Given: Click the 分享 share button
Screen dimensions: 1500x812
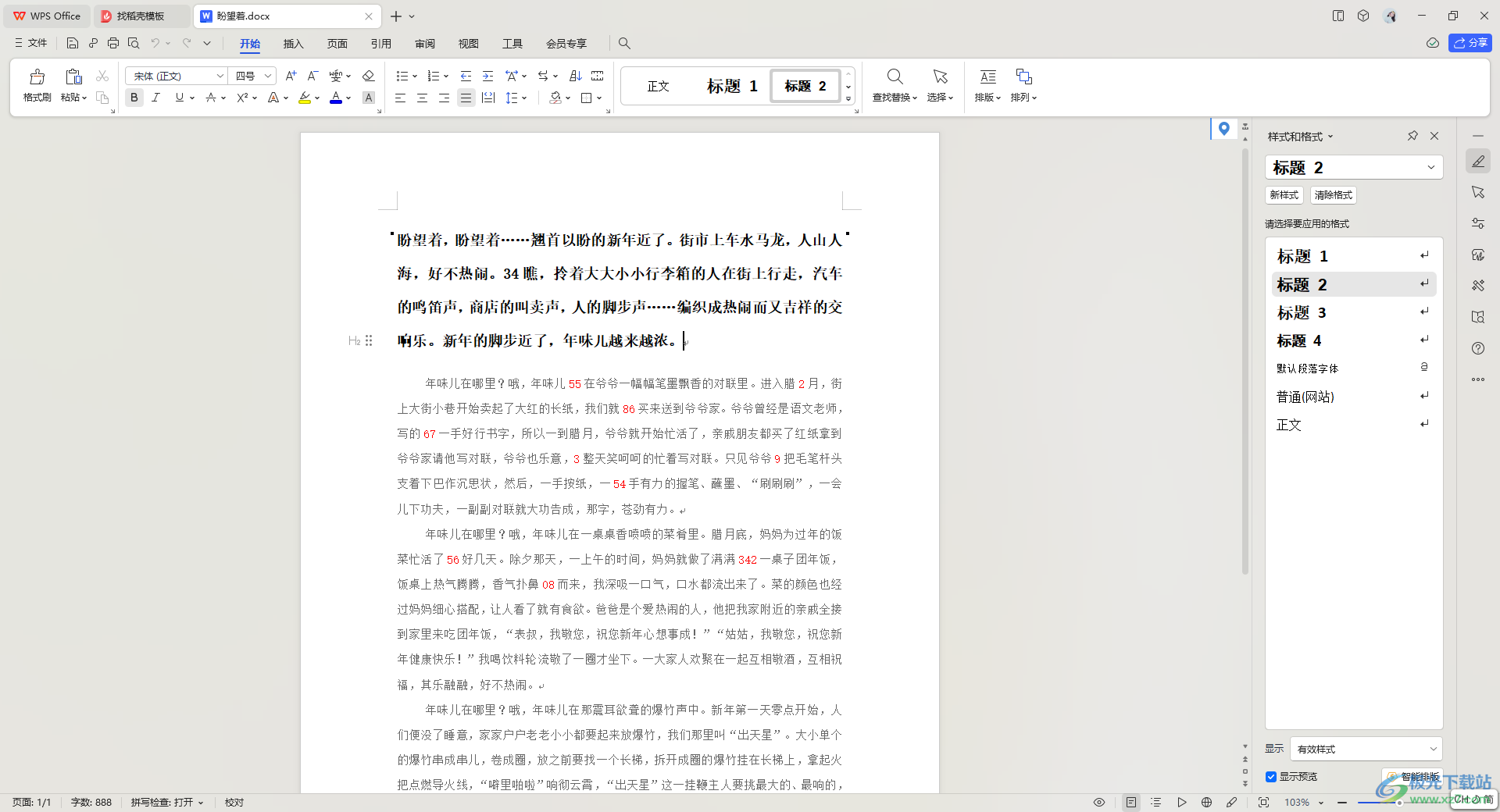Looking at the screenshot, I should click(x=1470, y=43).
